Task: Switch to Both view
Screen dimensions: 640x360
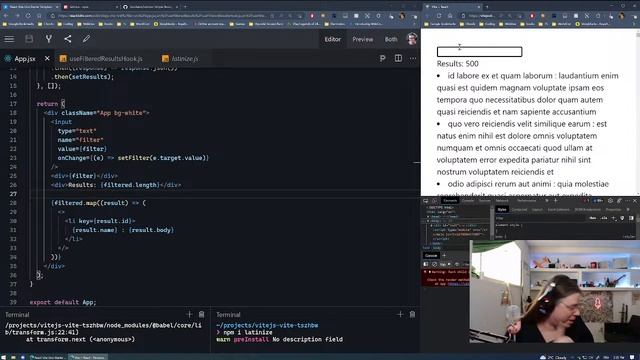Action: [391, 39]
